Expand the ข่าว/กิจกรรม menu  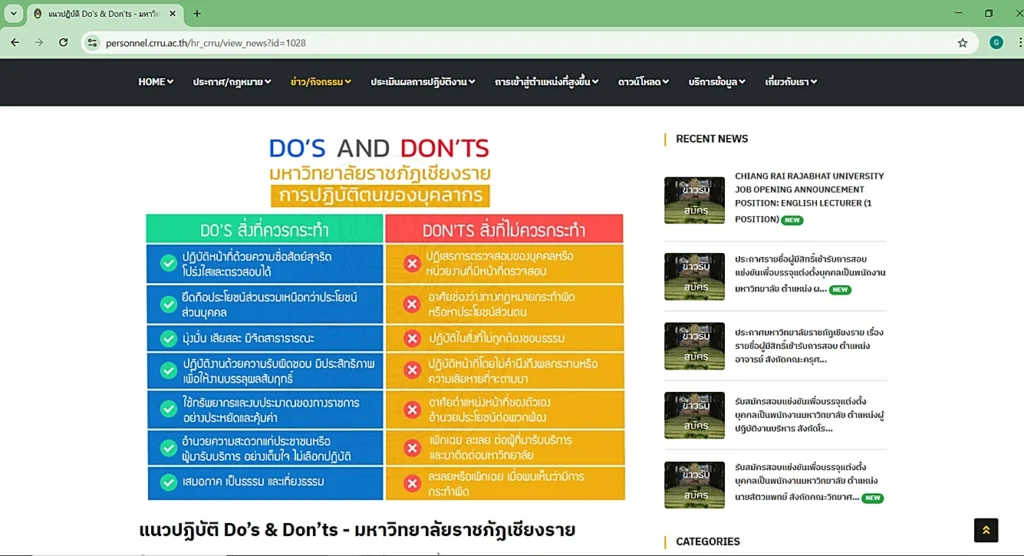[321, 82]
